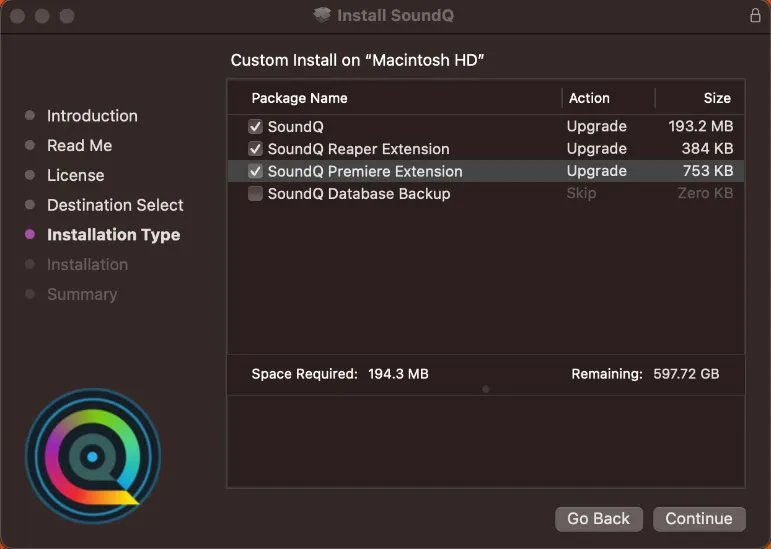Select the Installation Type step

coord(113,234)
